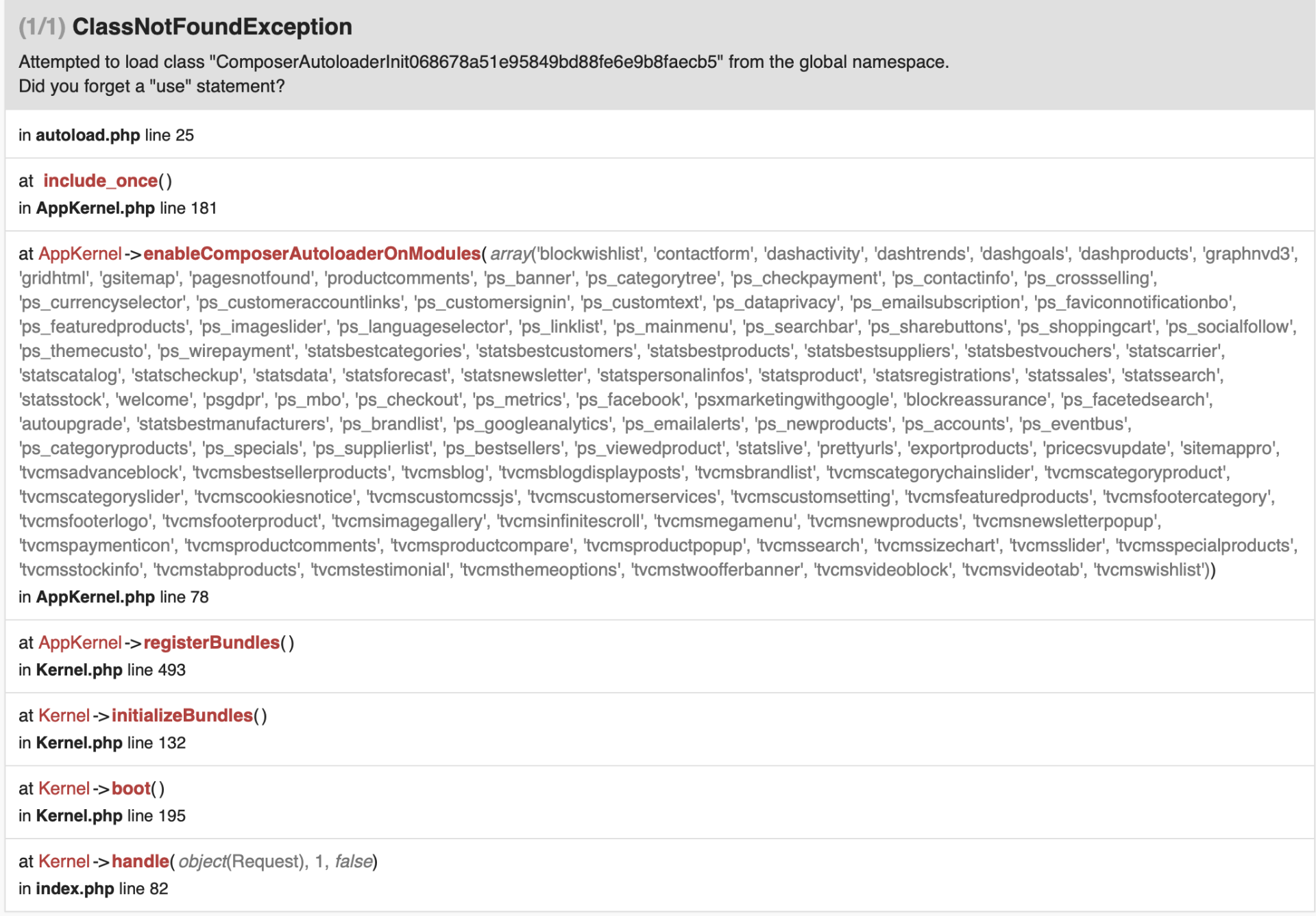
Task: Click AppKernel.php line 78 reference
Action: (113, 597)
